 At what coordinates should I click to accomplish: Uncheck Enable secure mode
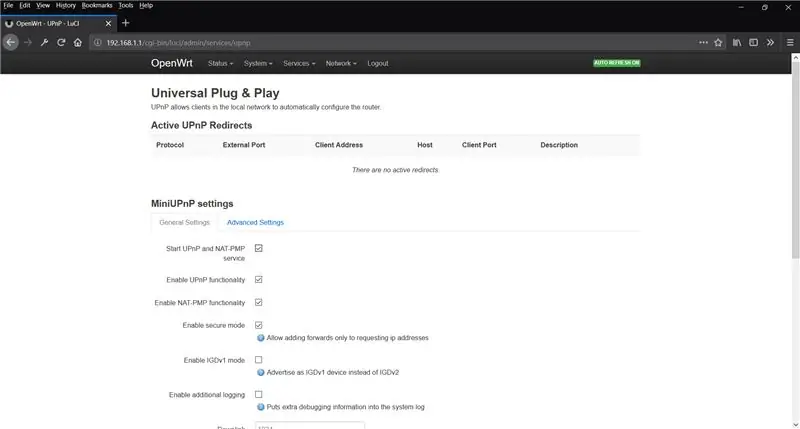[259, 325]
